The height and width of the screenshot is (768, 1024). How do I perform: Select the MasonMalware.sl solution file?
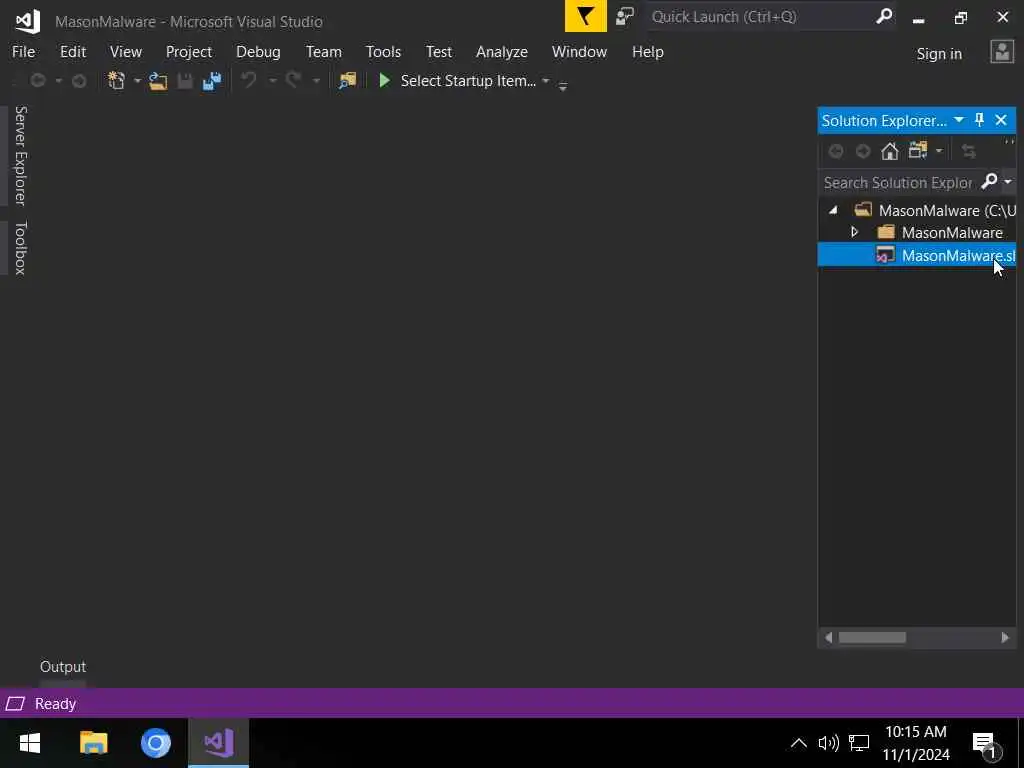(x=916, y=255)
